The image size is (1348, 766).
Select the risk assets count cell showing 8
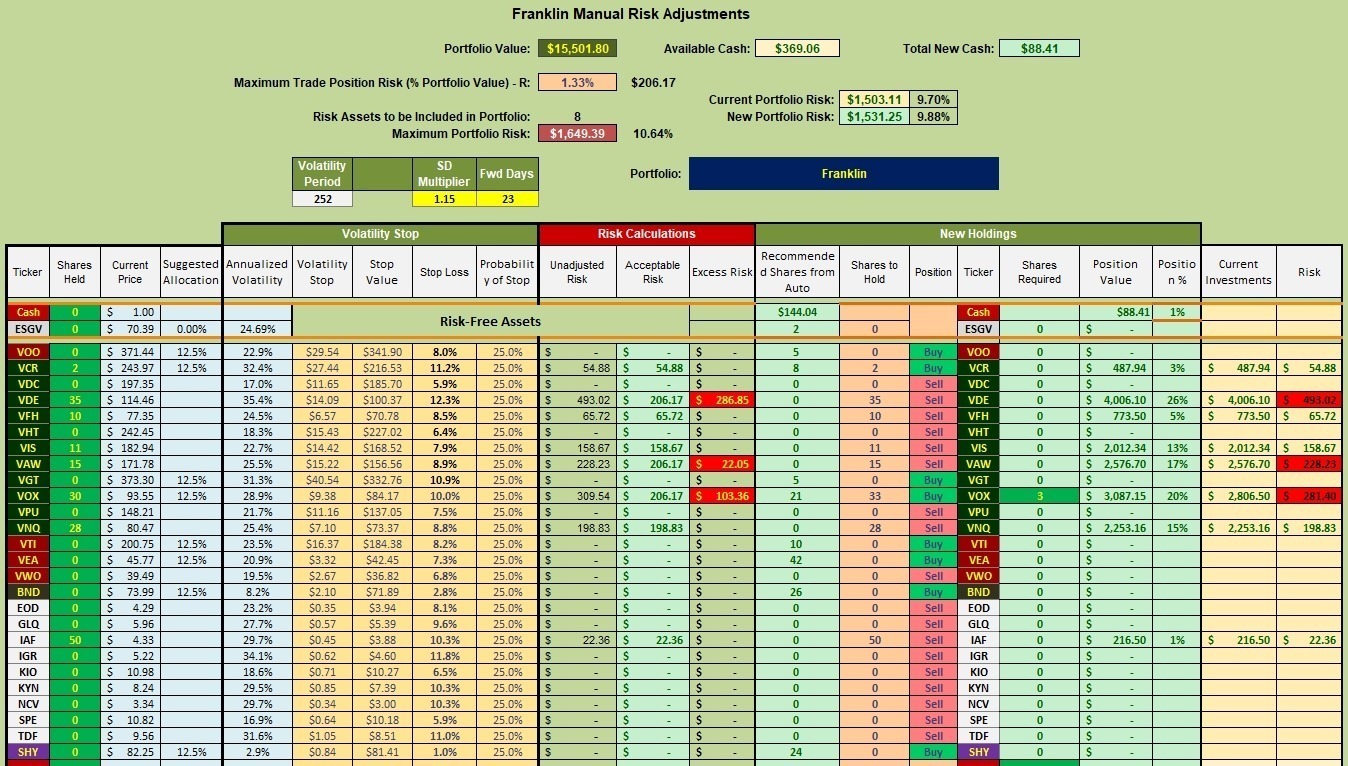(x=578, y=117)
